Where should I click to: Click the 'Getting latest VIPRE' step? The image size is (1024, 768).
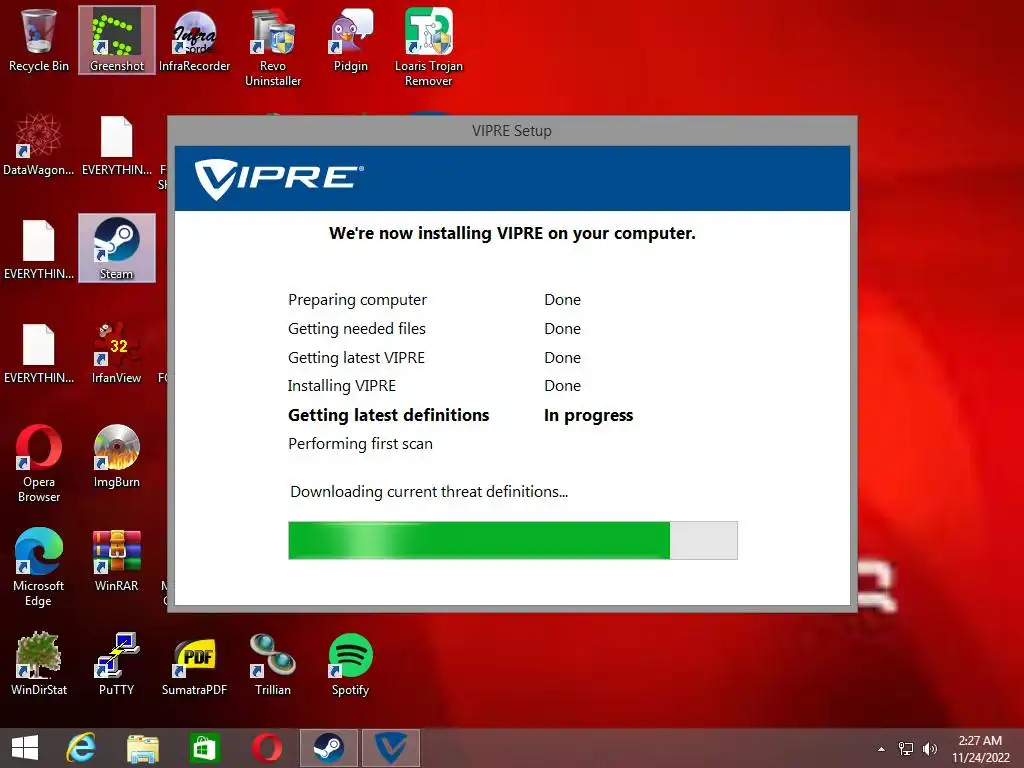(357, 358)
